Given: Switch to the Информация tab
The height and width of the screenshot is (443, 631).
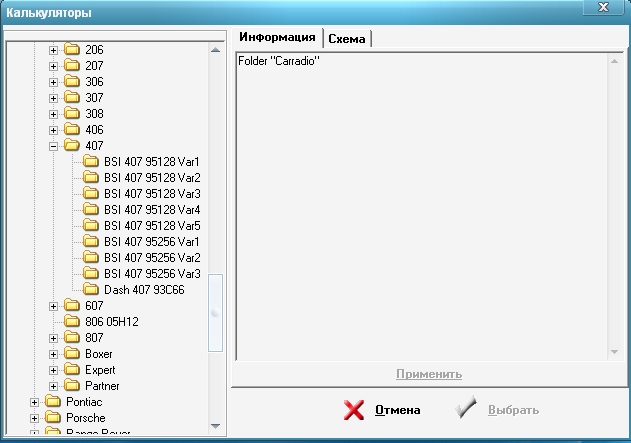Looking at the screenshot, I should point(277,37).
